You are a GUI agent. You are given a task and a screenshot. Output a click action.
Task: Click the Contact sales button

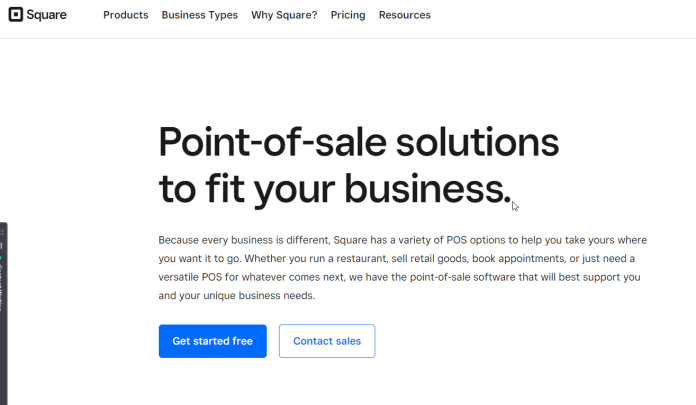tap(327, 341)
